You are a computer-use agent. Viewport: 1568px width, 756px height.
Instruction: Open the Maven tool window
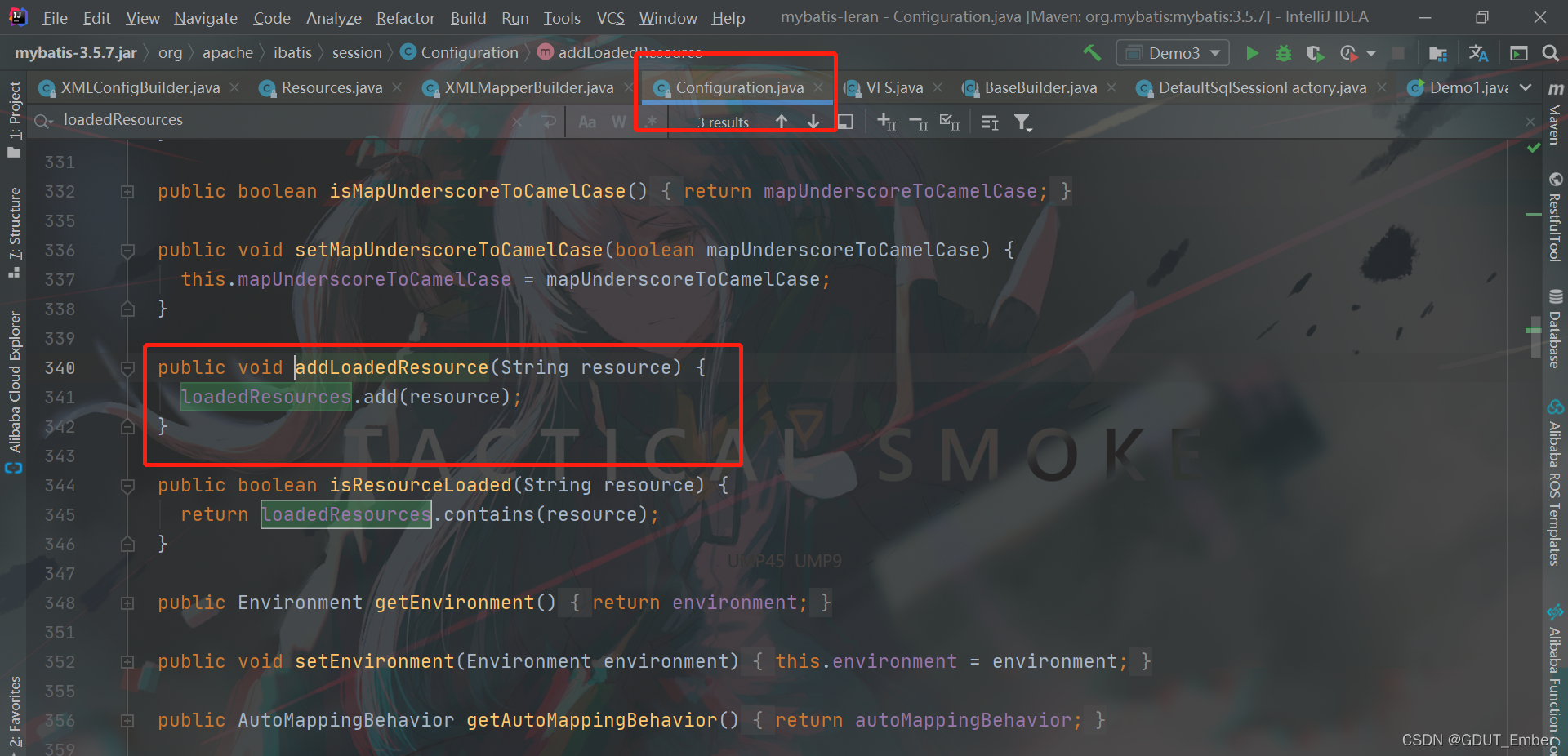coord(1556,113)
